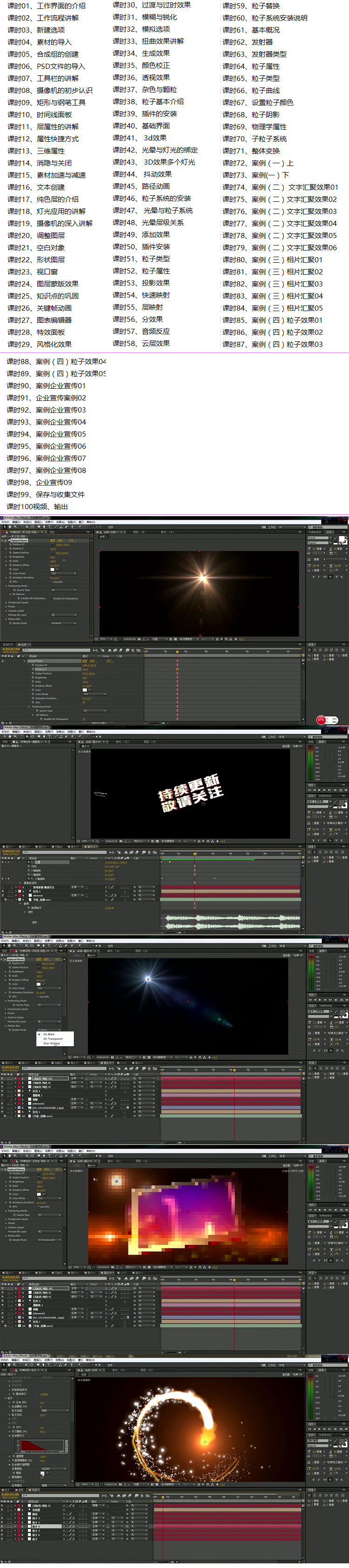The width and height of the screenshot is (349, 1568).
Task: Toggle Use GPU checkbox in topmost effect controls
Action: 53,582
